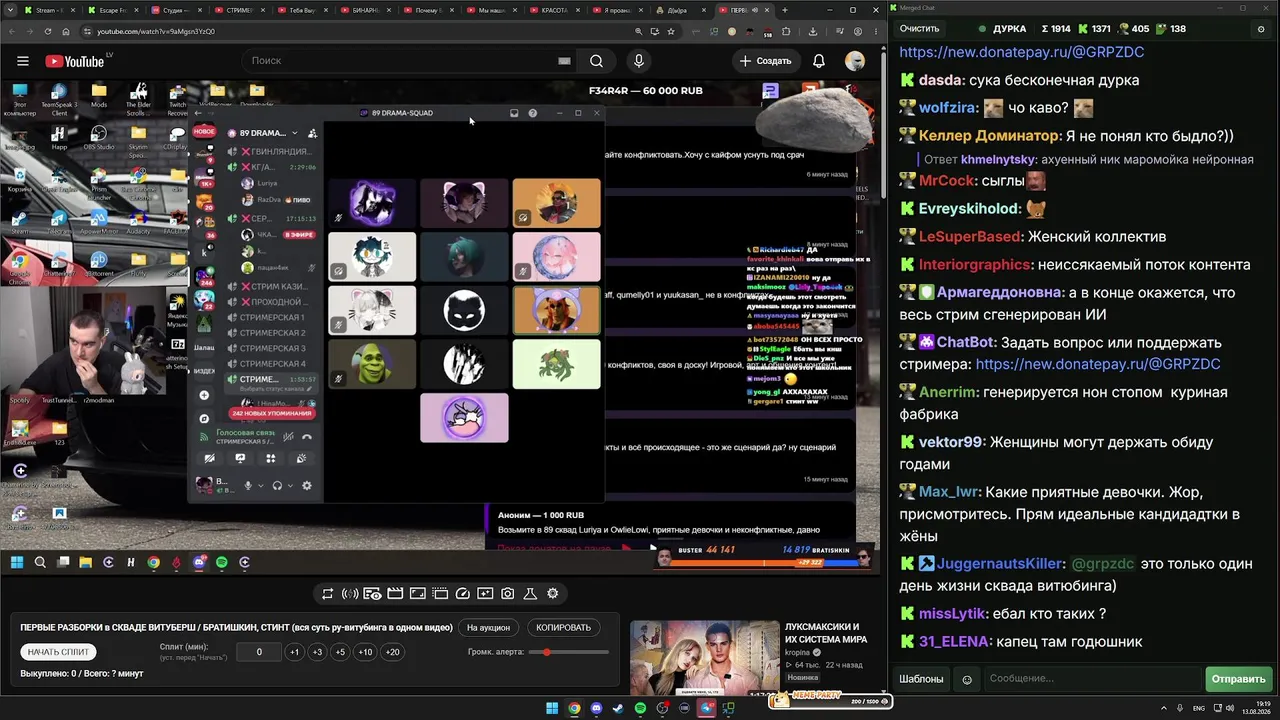Click the YouTube Создать button
Screen dimensions: 1280x720
coord(766,61)
